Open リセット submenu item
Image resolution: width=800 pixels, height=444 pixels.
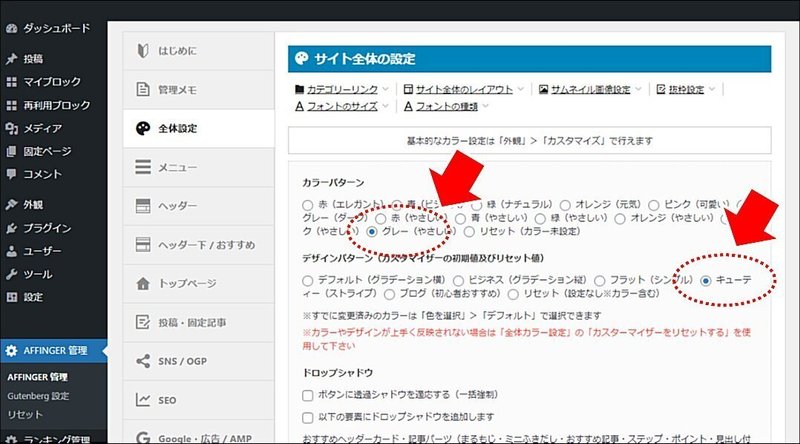[x=24, y=414]
